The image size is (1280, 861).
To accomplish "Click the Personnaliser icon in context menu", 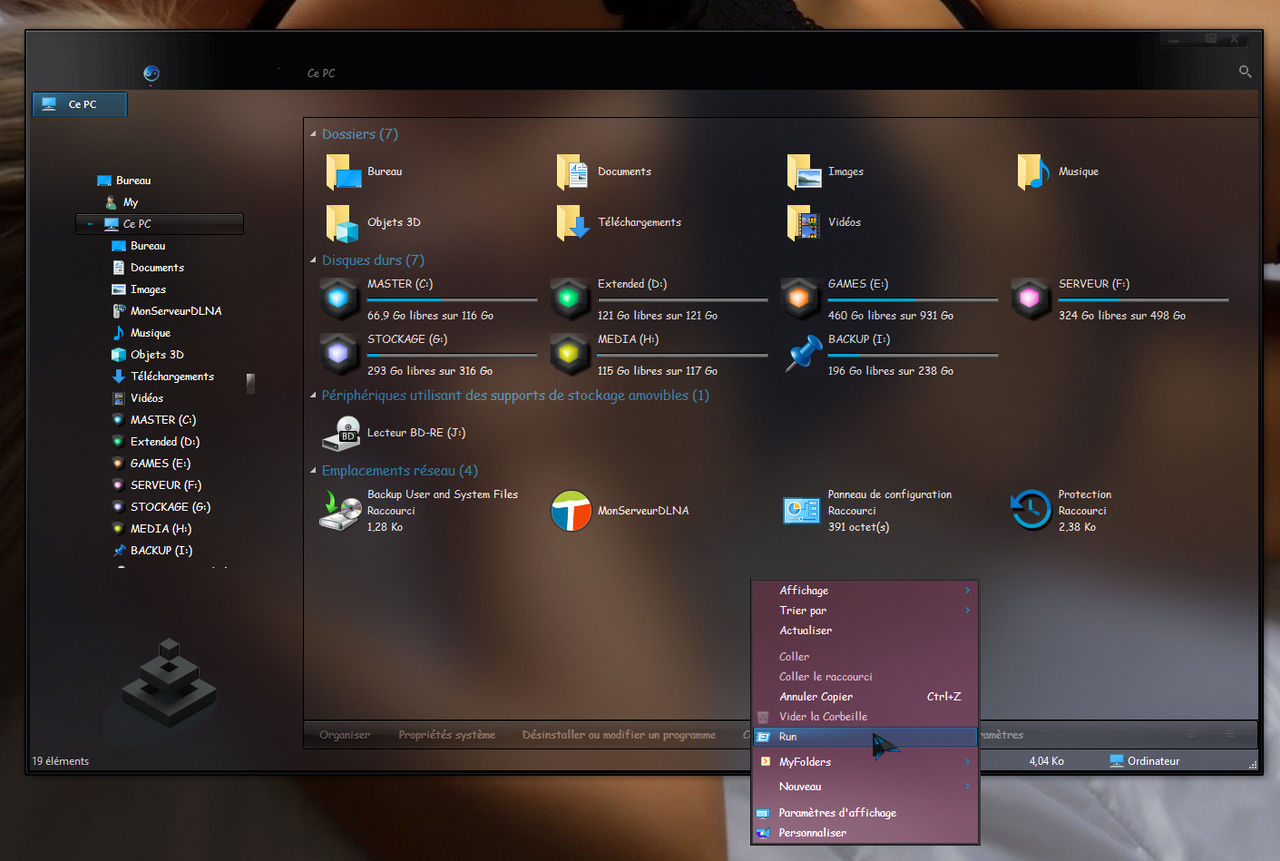I will pos(763,833).
